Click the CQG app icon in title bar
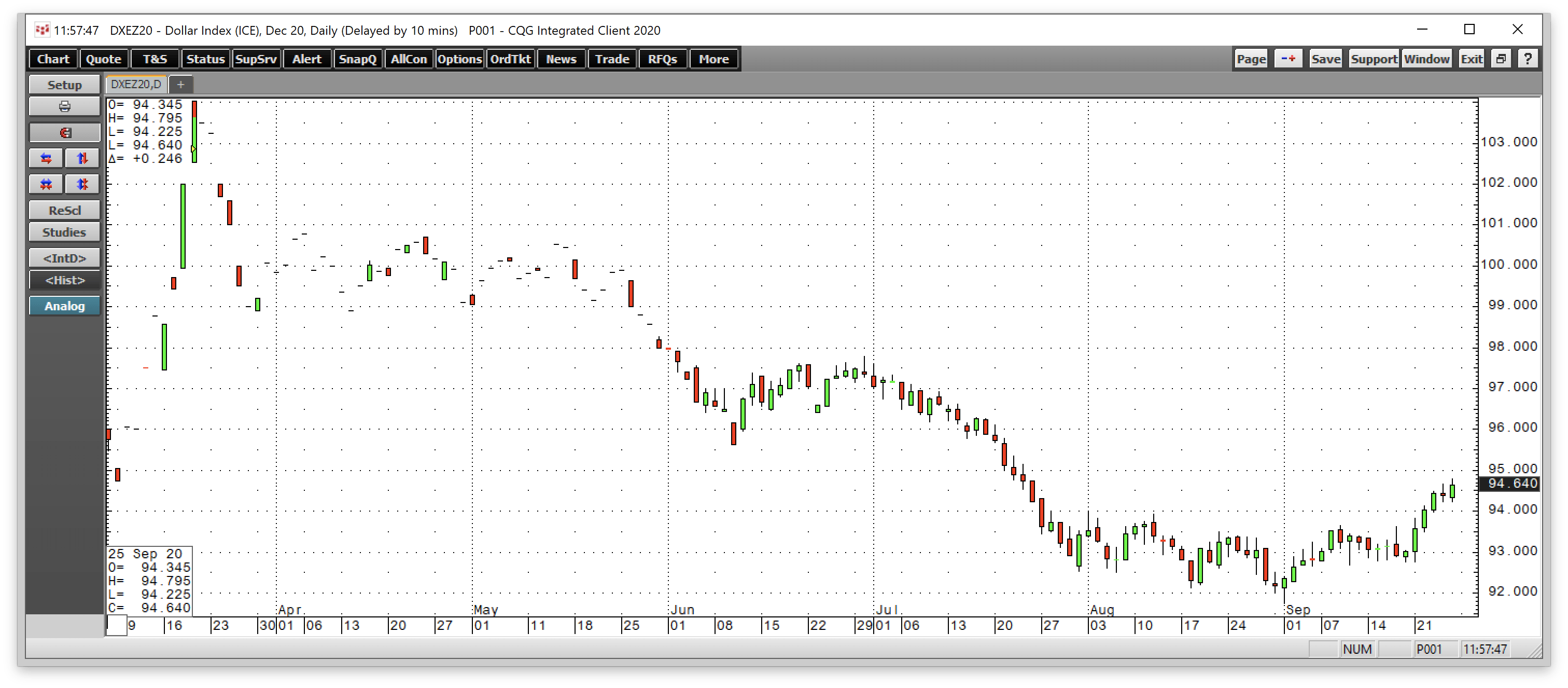Image resolution: width=1568 pixels, height=688 pixels. (x=42, y=30)
